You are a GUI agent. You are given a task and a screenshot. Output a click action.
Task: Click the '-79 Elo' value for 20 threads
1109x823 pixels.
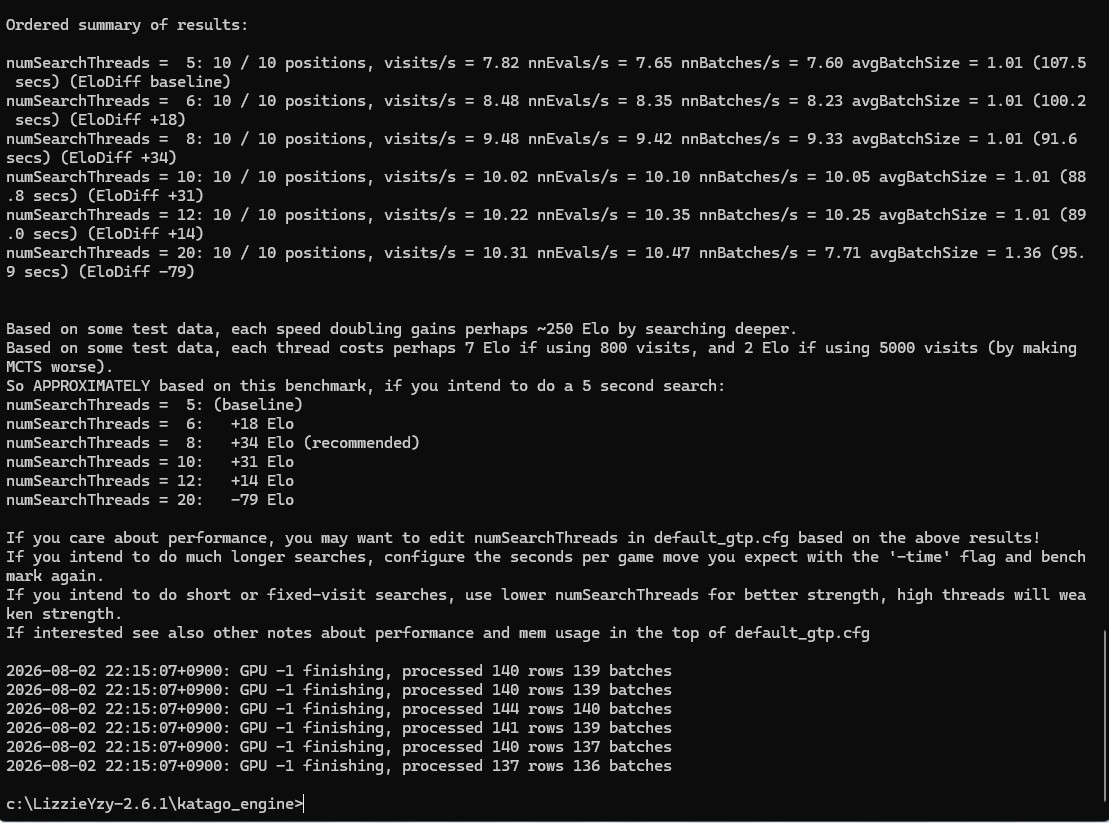point(262,500)
